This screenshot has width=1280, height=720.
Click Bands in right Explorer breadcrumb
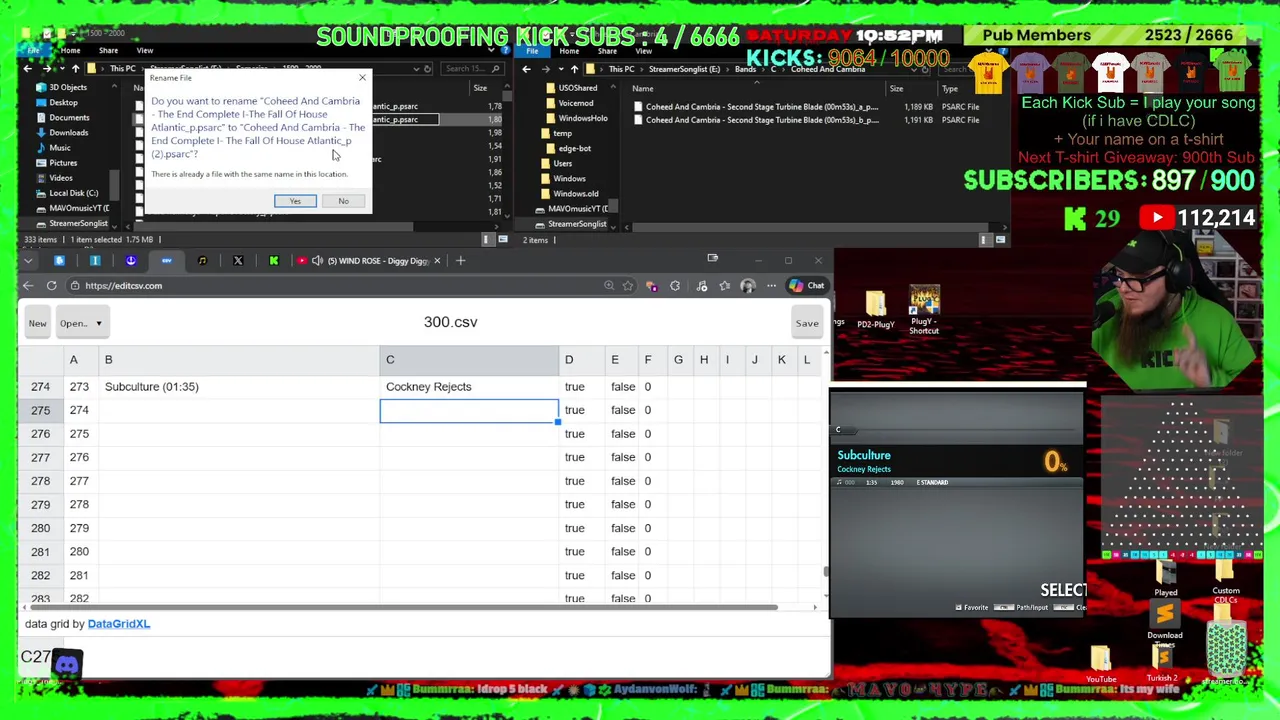[x=746, y=69]
